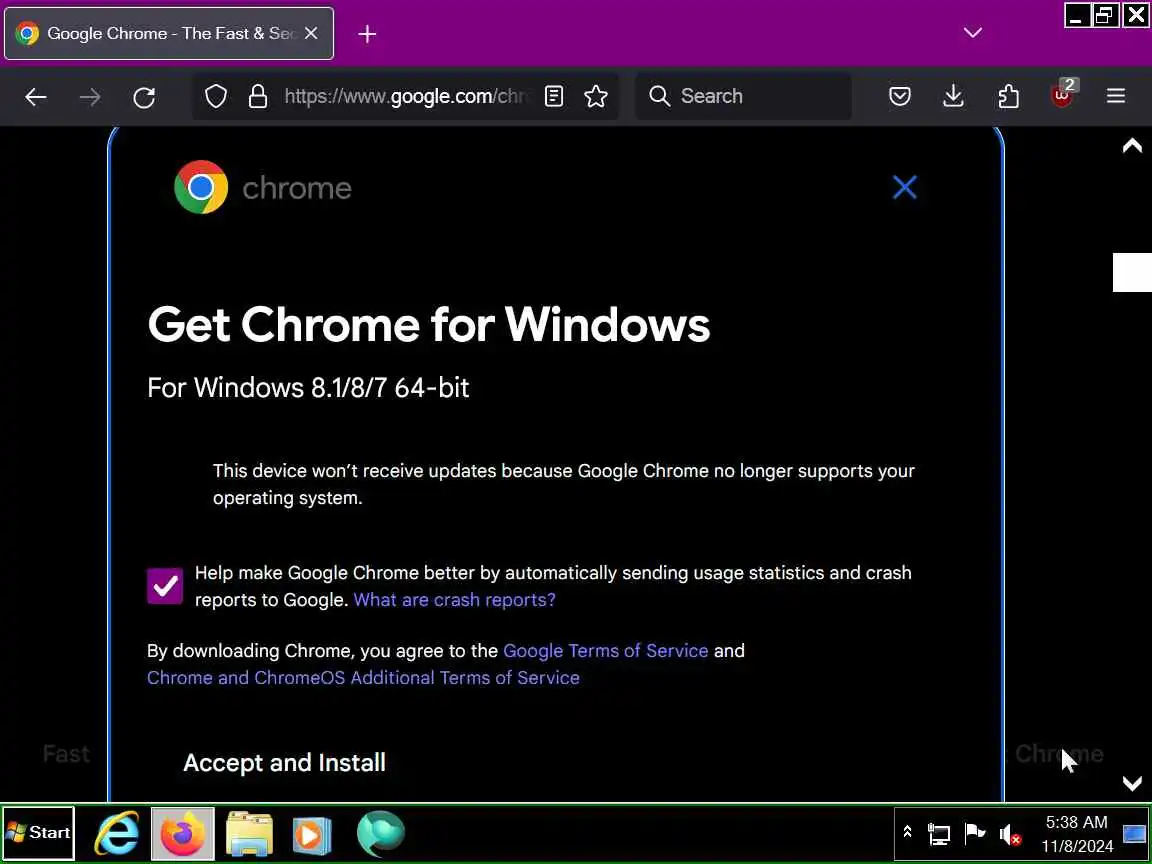The height and width of the screenshot is (864, 1152).
Task: Bookmark this page with the star
Action: 596,96
